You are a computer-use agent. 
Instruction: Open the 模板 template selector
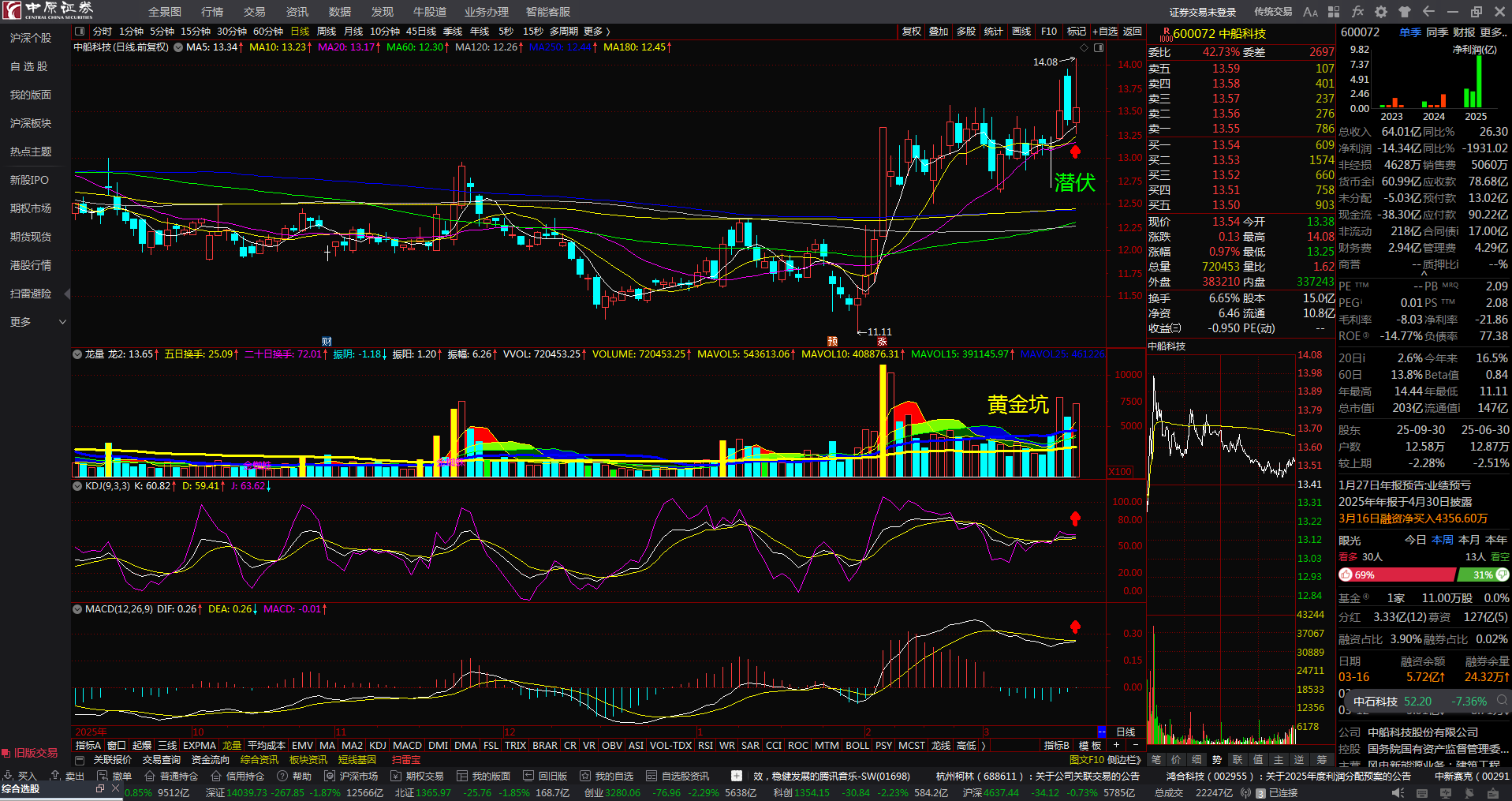pyautogui.click(x=1090, y=745)
